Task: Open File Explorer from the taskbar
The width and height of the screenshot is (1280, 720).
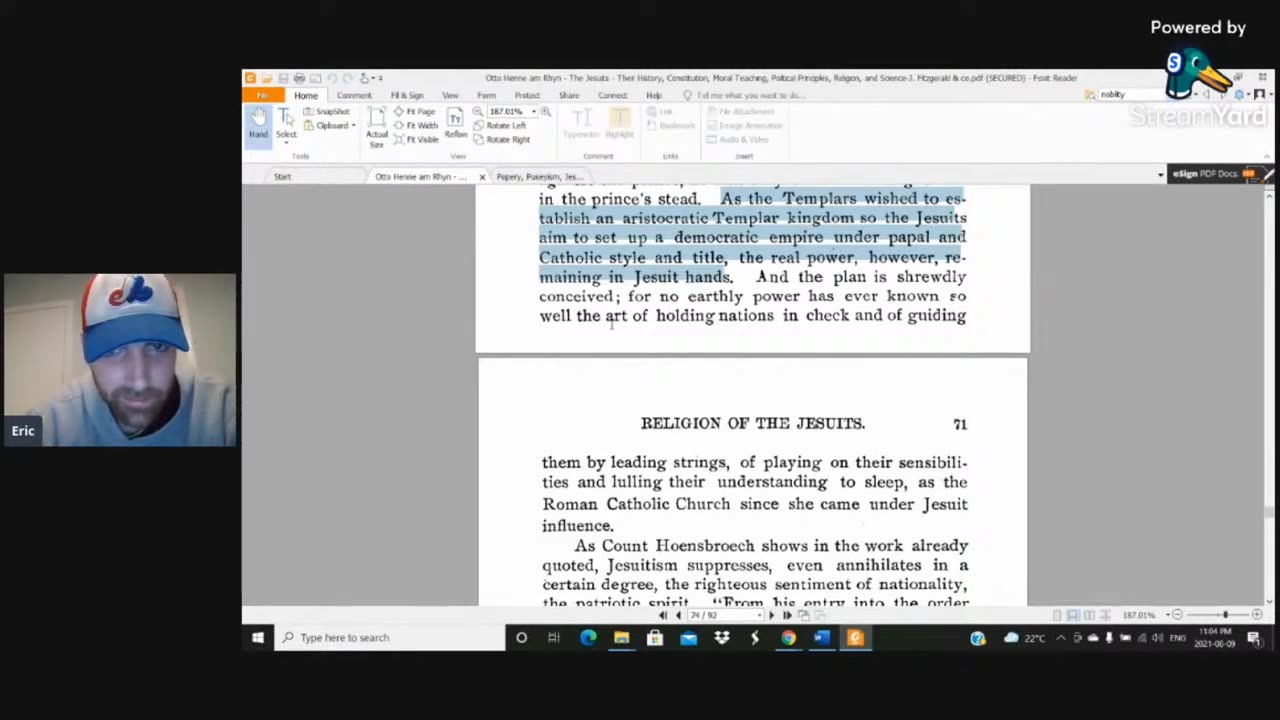Action: click(621, 638)
